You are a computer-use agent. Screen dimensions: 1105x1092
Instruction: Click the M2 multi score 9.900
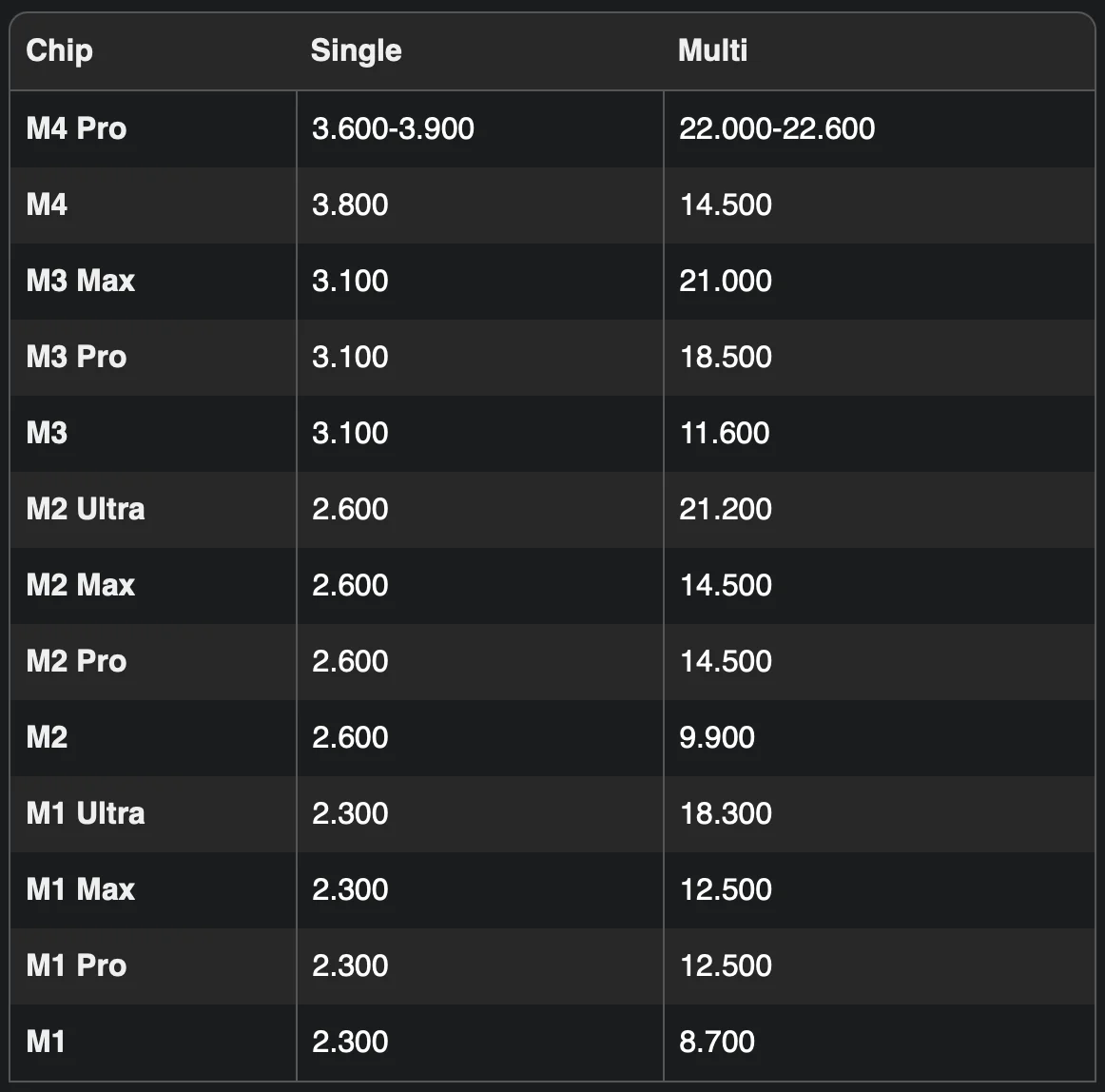(x=717, y=737)
